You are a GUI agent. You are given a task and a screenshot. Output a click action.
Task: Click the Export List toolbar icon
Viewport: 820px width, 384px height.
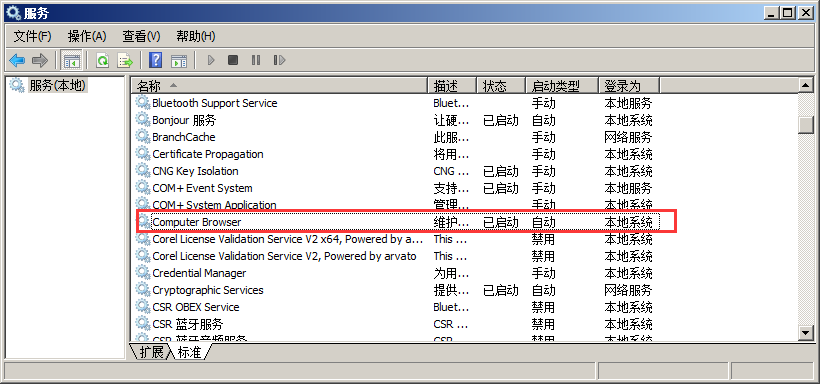(126, 60)
